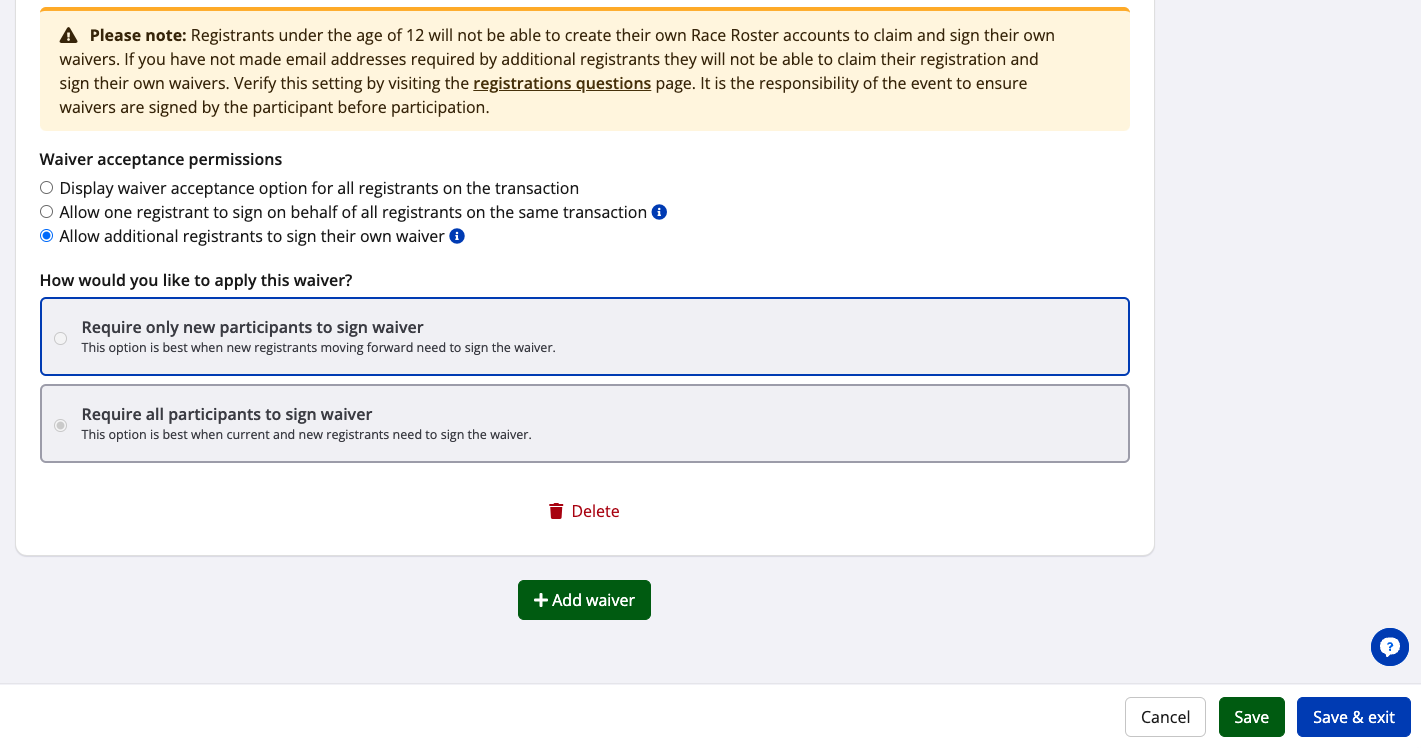Click the plus icon on Add waiver
The width and height of the screenshot is (1421, 748).
point(540,600)
